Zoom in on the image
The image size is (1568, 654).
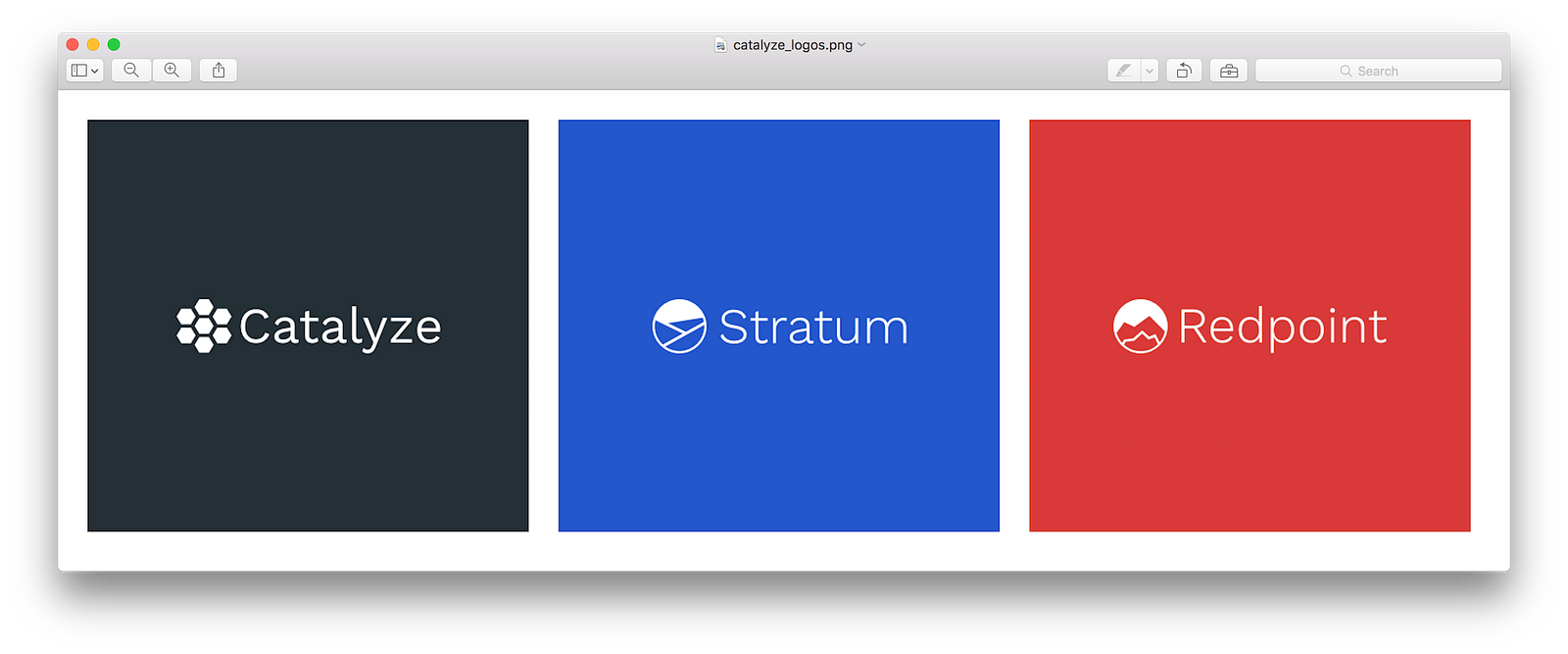(x=171, y=71)
